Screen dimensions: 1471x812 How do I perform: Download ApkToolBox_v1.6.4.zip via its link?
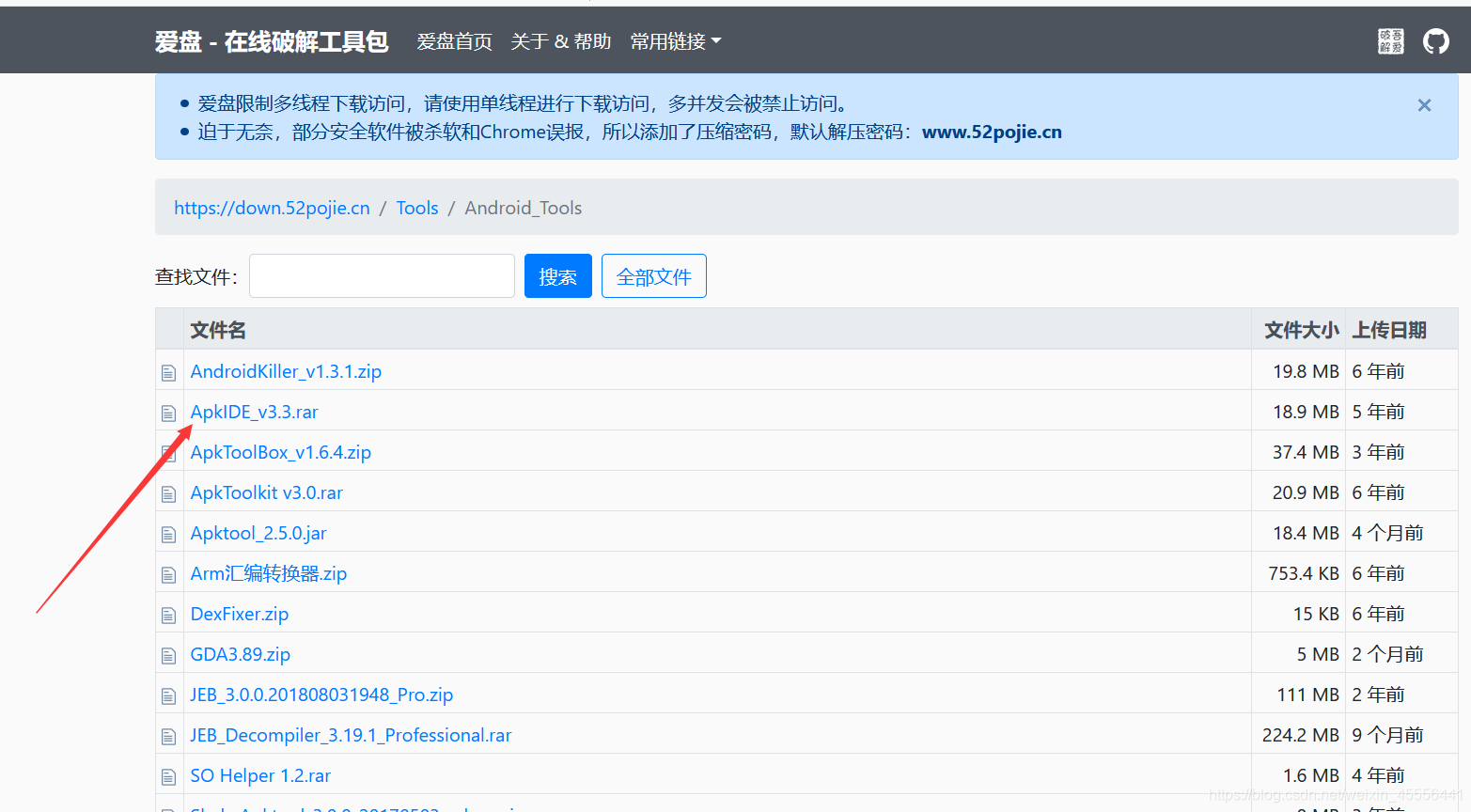click(x=280, y=452)
